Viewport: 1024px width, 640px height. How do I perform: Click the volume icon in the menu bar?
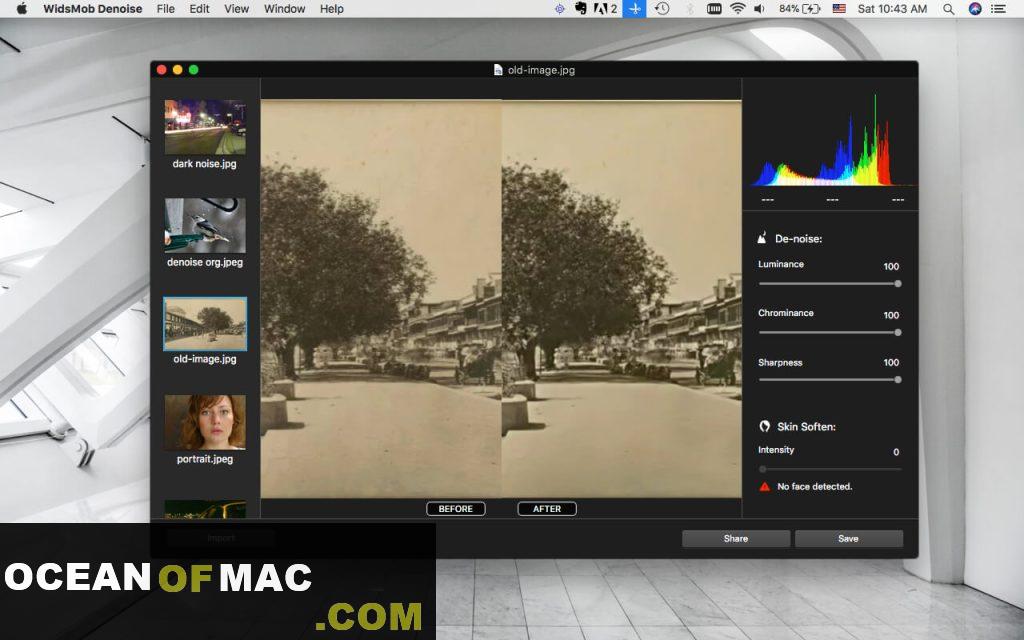(x=759, y=8)
